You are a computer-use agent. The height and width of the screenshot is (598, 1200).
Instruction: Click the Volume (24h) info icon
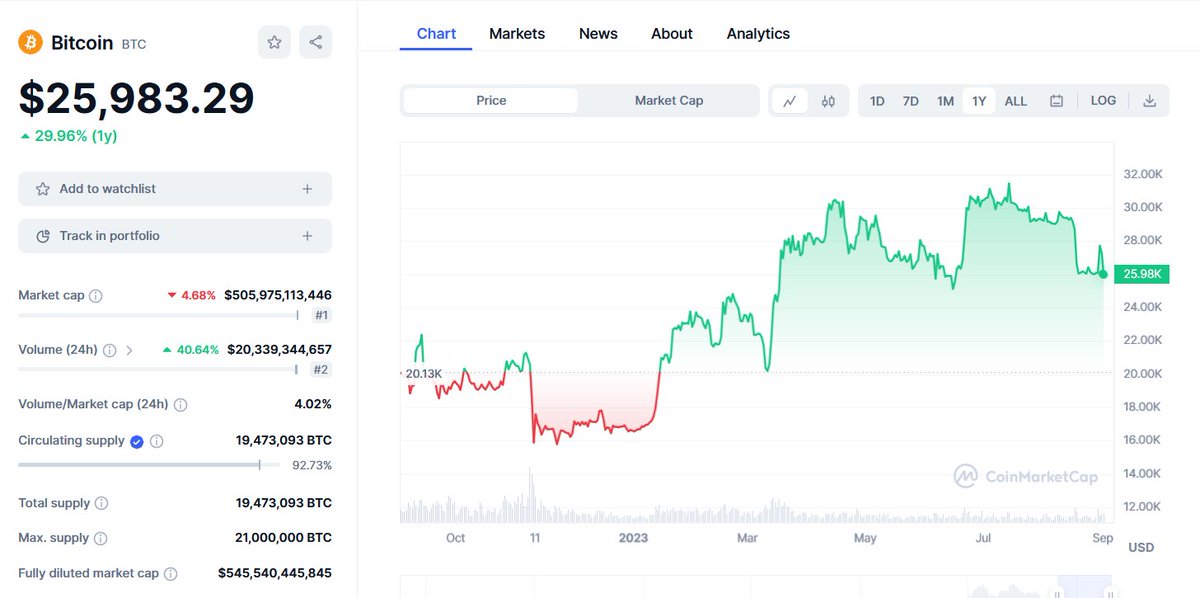point(109,350)
